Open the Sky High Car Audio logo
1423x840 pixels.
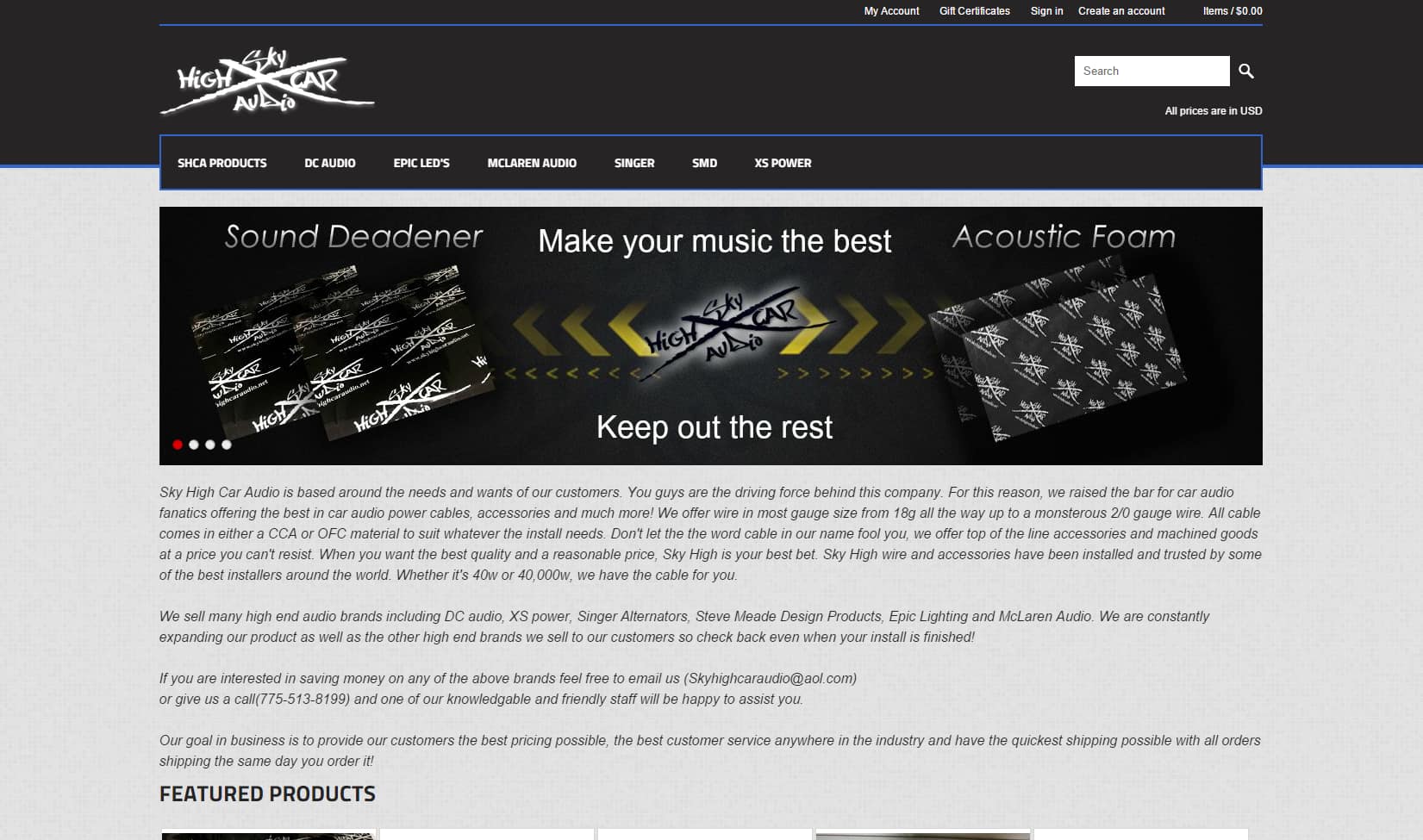[x=267, y=81]
